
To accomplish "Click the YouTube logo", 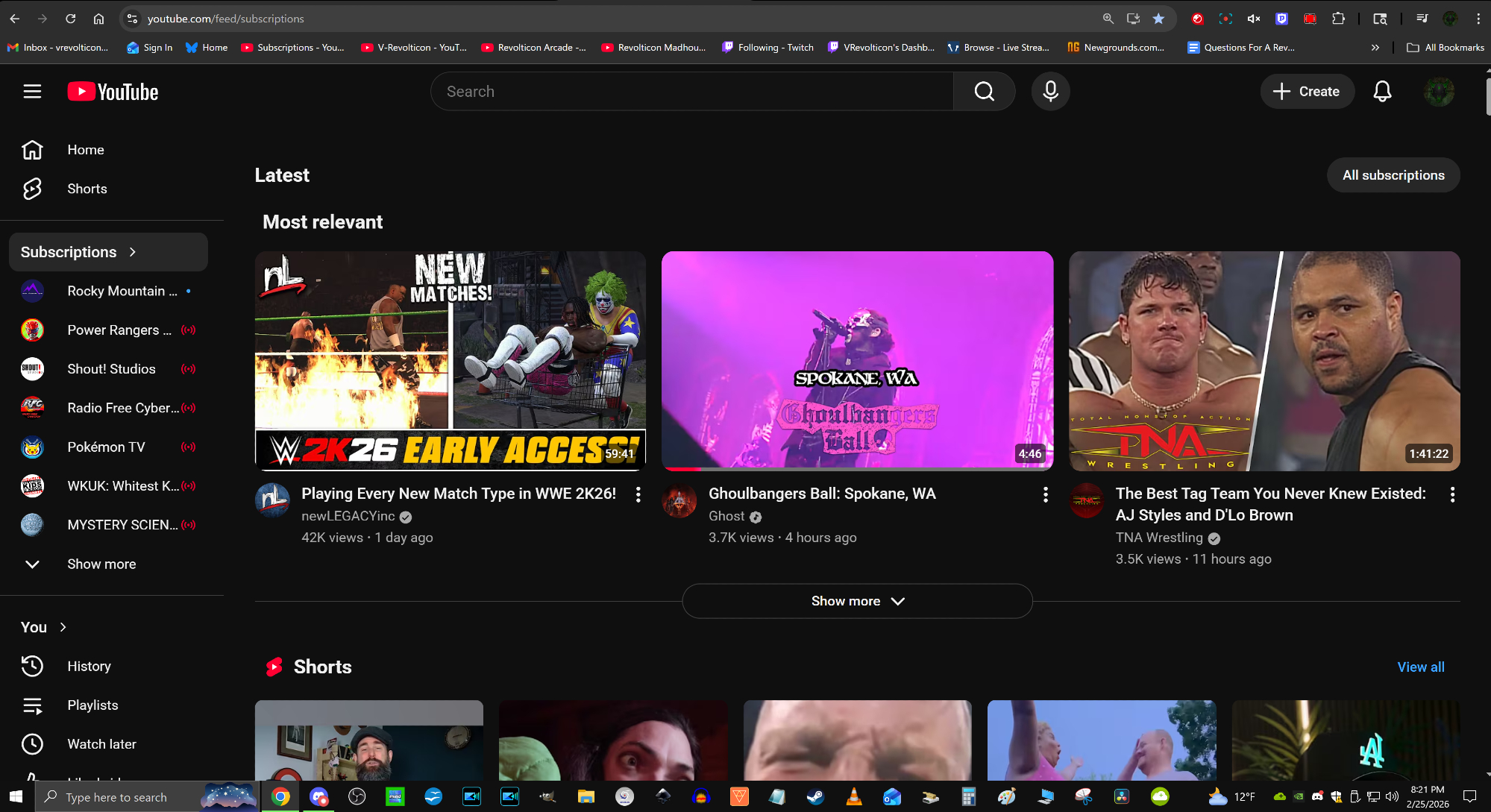I will tap(113, 92).
